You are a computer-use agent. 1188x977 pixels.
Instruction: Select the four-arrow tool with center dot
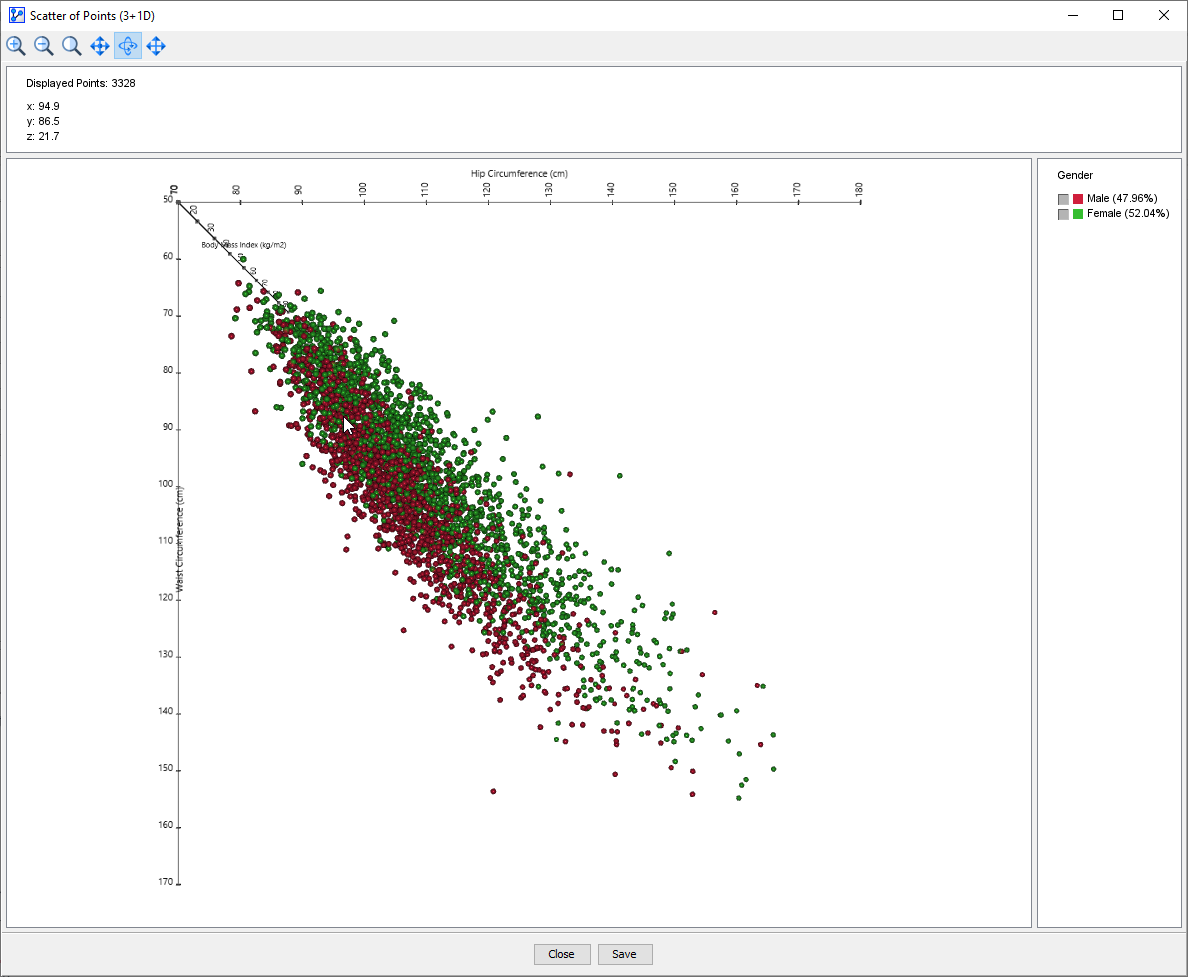100,46
